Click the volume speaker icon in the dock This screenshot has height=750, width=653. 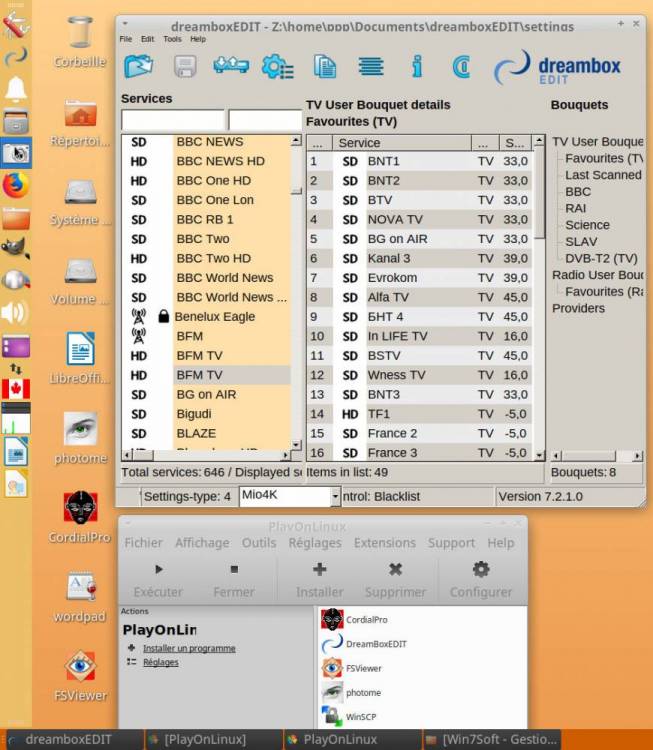(15, 313)
